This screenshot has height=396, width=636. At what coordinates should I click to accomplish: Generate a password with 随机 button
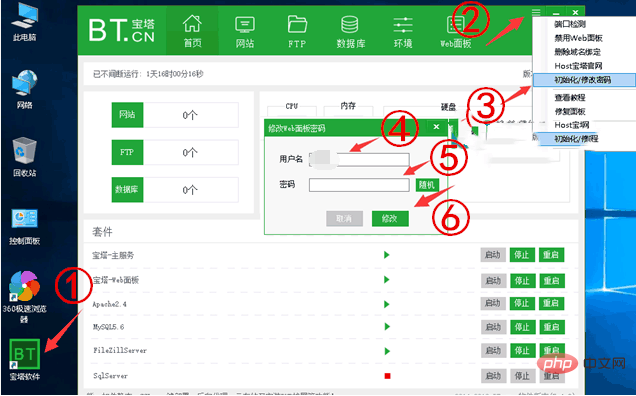point(427,185)
